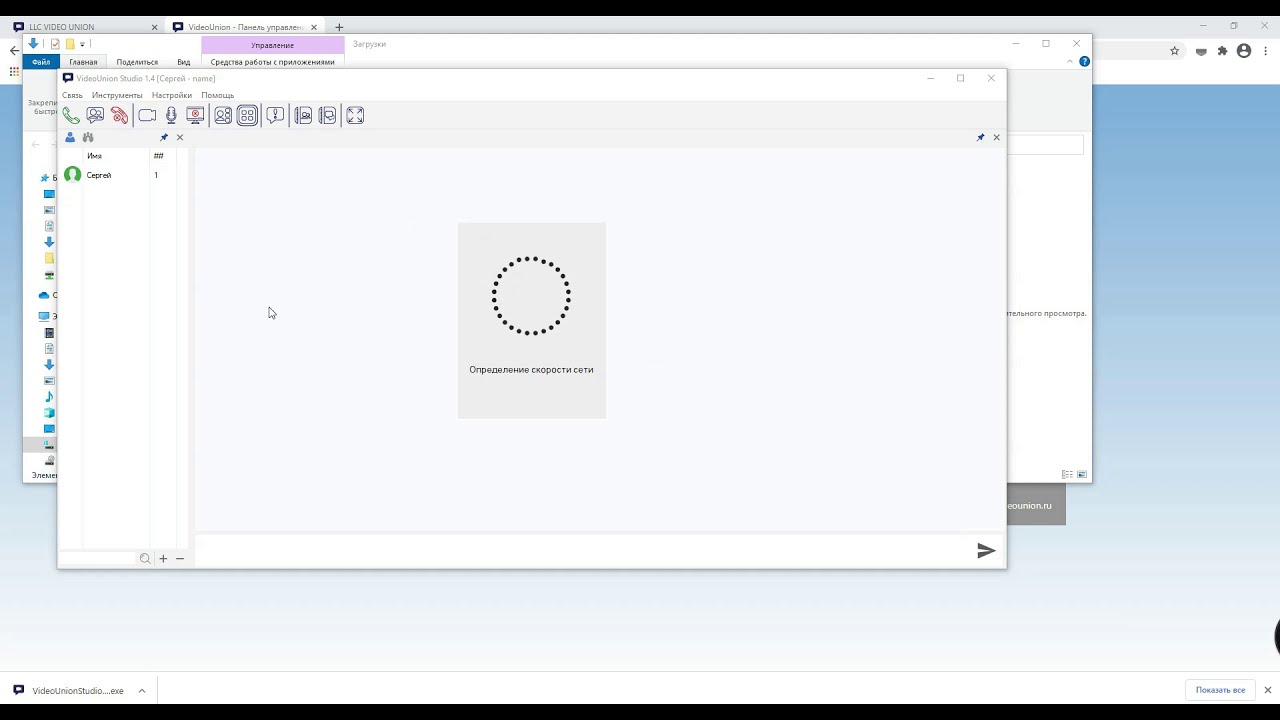Click the red hang-up phone icon
Image resolution: width=1280 pixels, height=720 pixels.
[120, 116]
